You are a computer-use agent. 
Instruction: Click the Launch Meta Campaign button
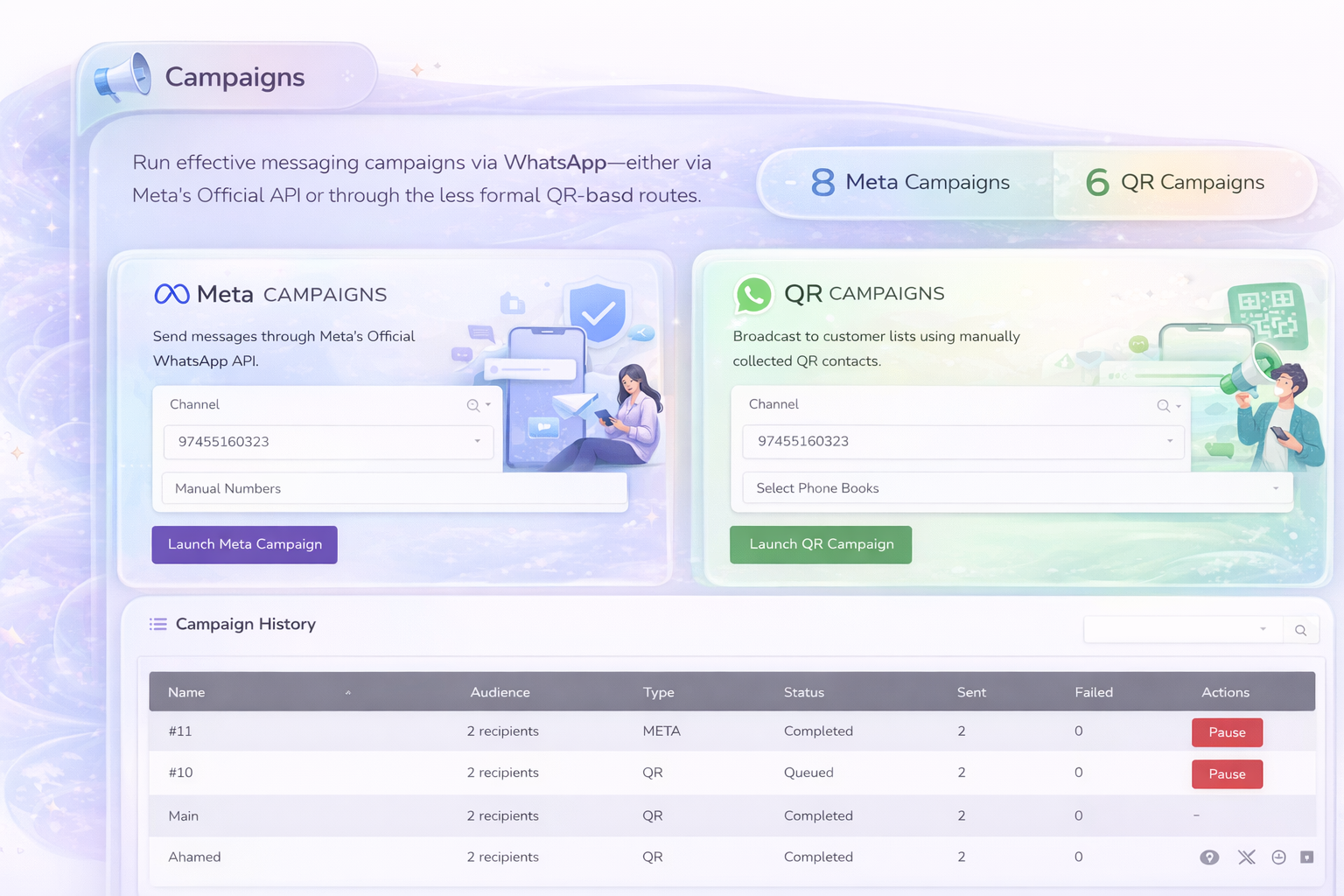(244, 544)
